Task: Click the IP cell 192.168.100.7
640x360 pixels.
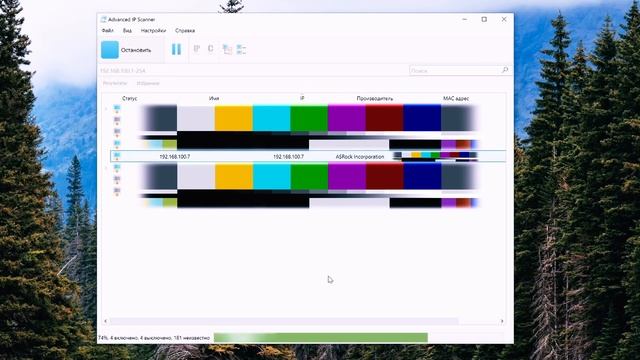Action: coord(288,157)
